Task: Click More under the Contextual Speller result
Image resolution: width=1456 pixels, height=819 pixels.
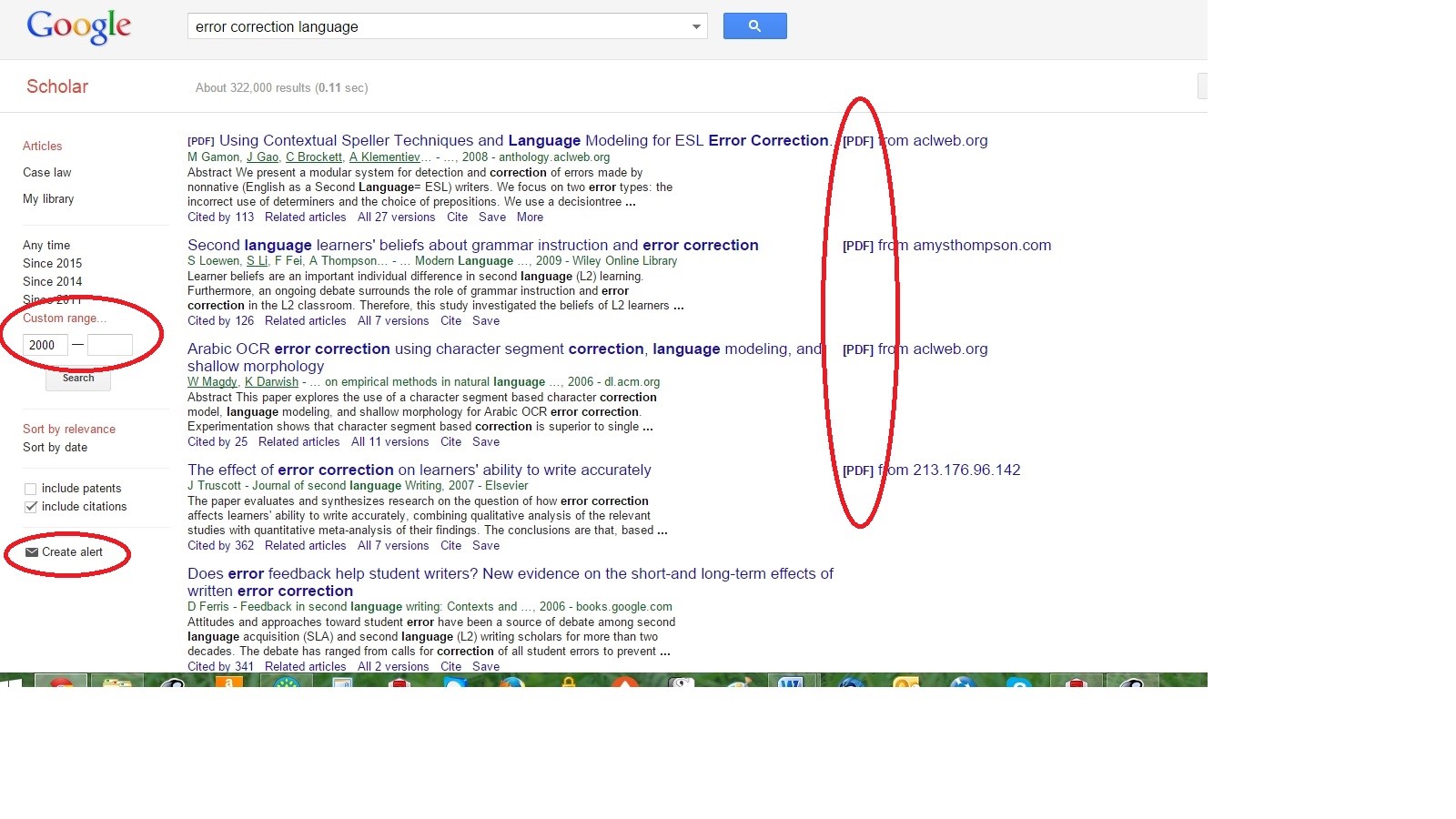Action: coord(530,217)
